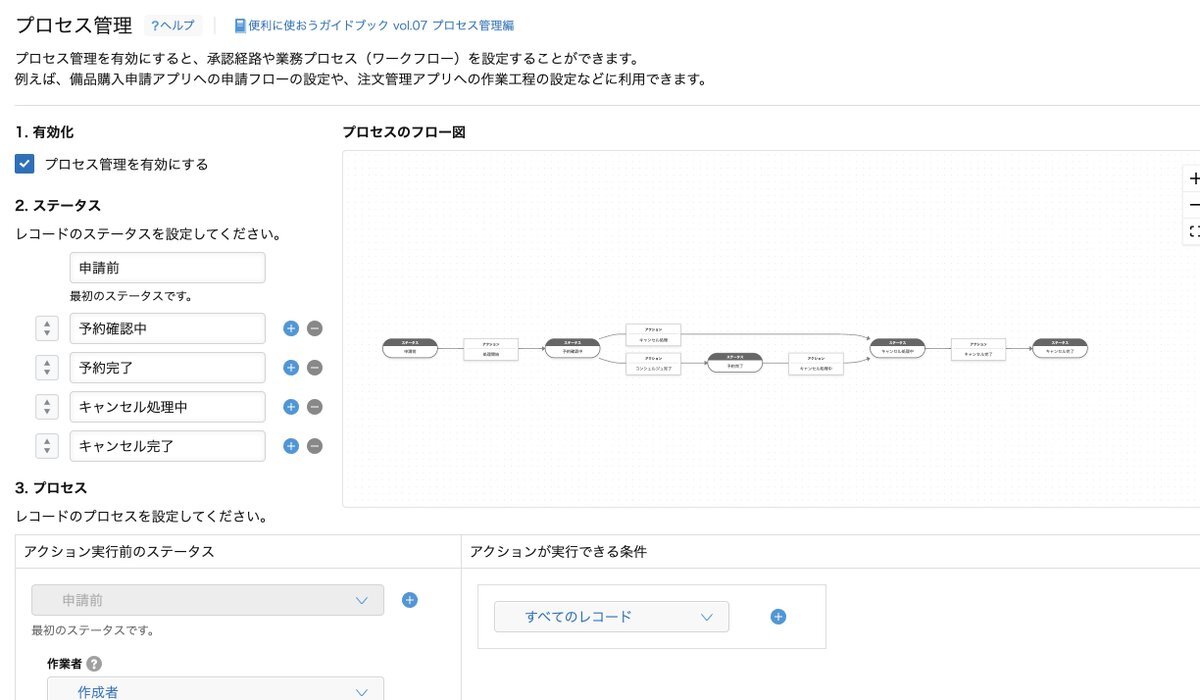Click the 申請前 status input field
Image resolution: width=1200 pixels, height=700 pixels.
point(167,268)
